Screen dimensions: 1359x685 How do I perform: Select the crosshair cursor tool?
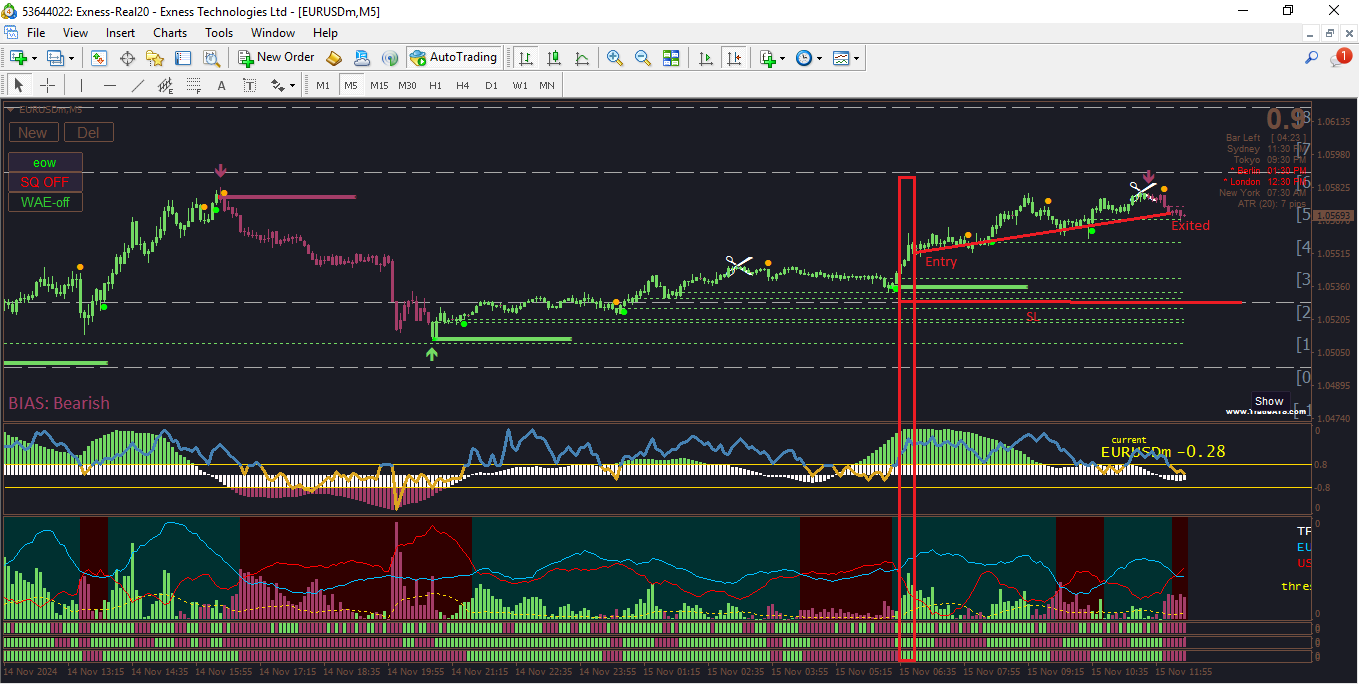(47, 85)
